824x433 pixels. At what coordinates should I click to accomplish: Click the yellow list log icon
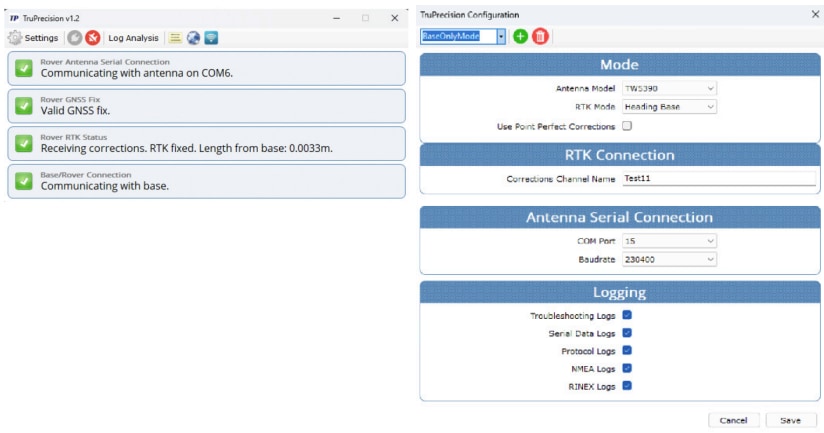(176, 38)
